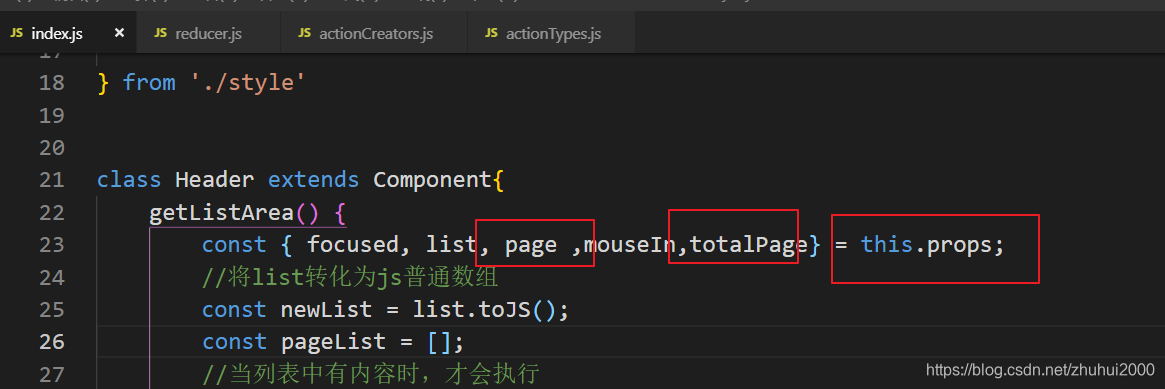Click the comment on line 24
This screenshot has width=1165, height=389.
coord(350,278)
